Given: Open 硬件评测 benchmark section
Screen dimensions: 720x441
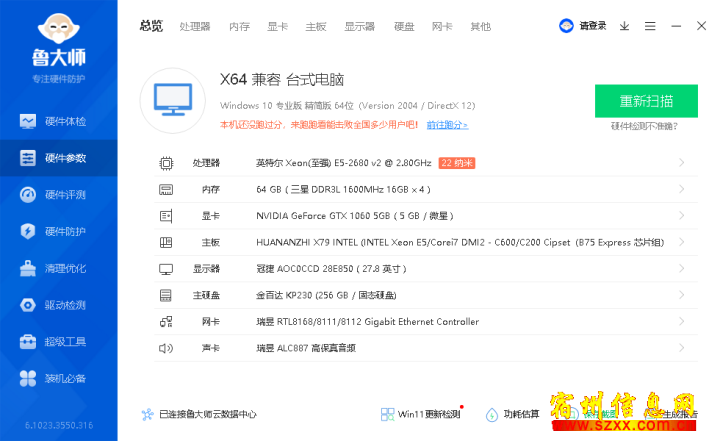Looking at the screenshot, I should tap(59, 195).
